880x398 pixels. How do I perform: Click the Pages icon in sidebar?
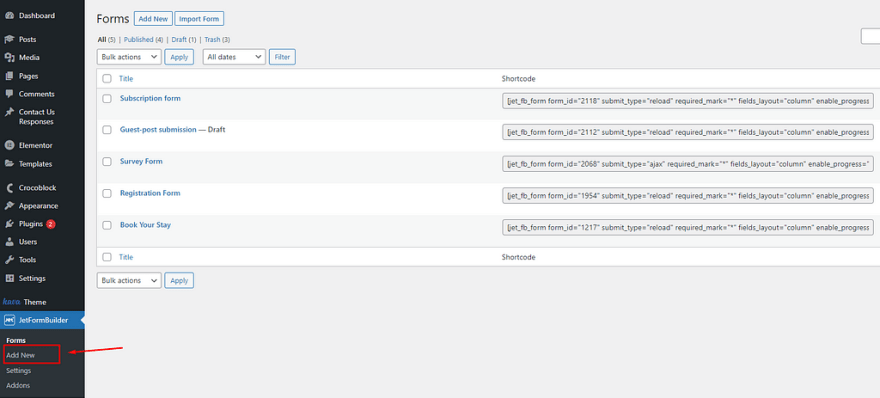9,76
